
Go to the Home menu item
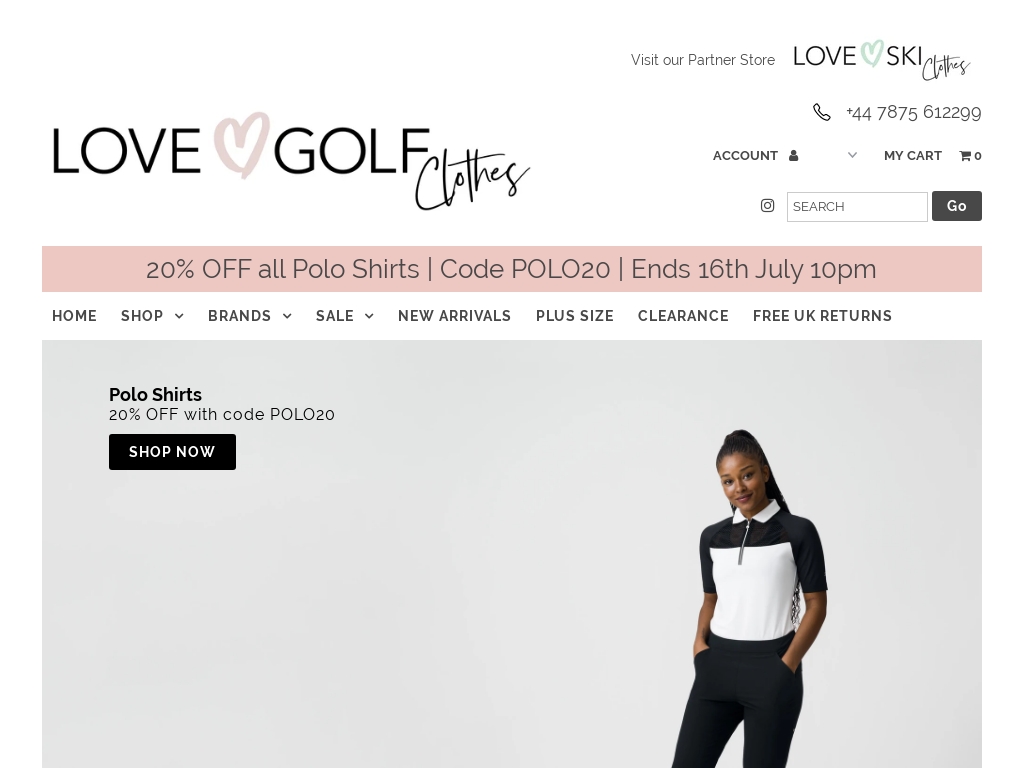(74, 316)
